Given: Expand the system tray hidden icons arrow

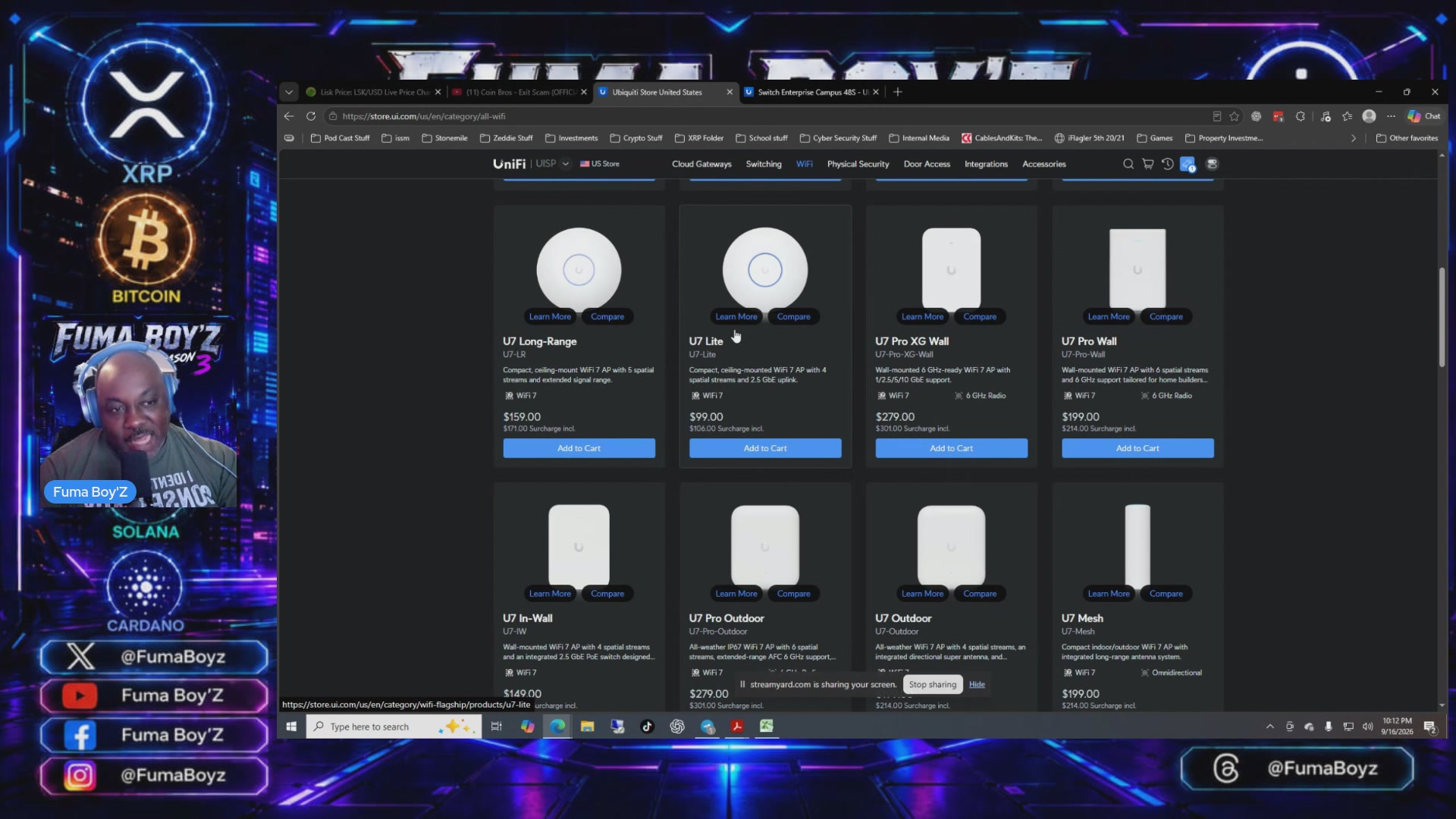Looking at the screenshot, I should tap(1270, 726).
